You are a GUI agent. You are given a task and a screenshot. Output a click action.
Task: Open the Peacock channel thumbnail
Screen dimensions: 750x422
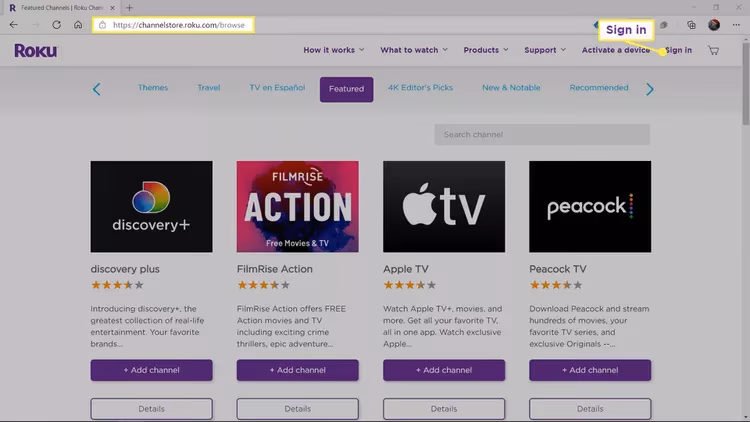pos(590,206)
